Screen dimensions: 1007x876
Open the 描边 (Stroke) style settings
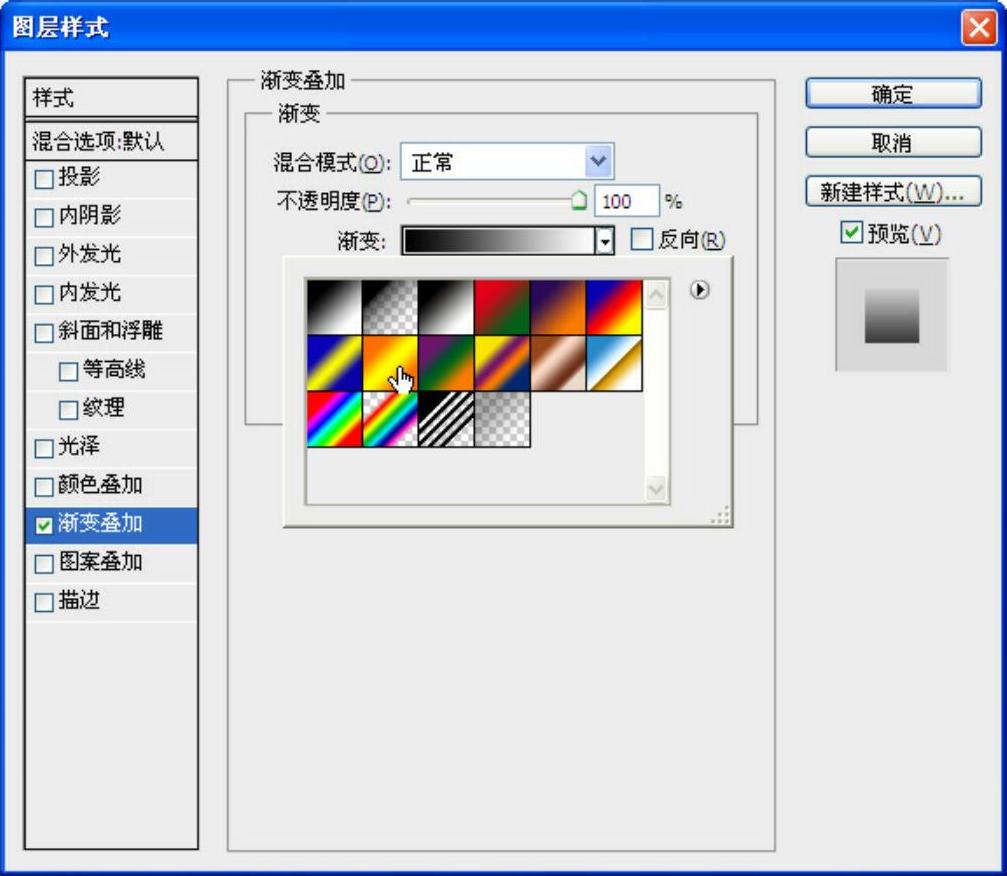click(x=80, y=602)
